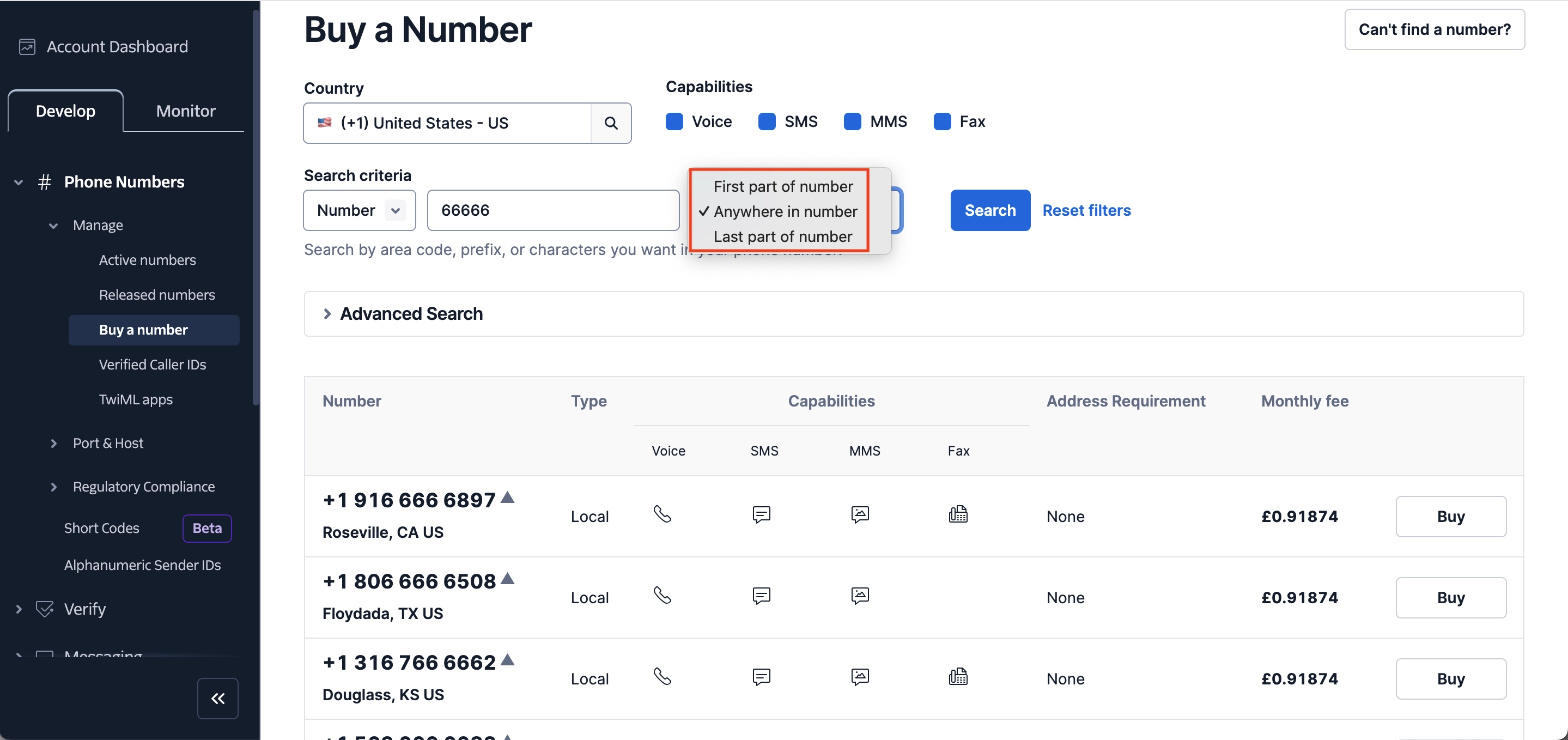Switch to the Monitor tab
The image size is (1568, 740).
pyautogui.click(x=185, y=111)
